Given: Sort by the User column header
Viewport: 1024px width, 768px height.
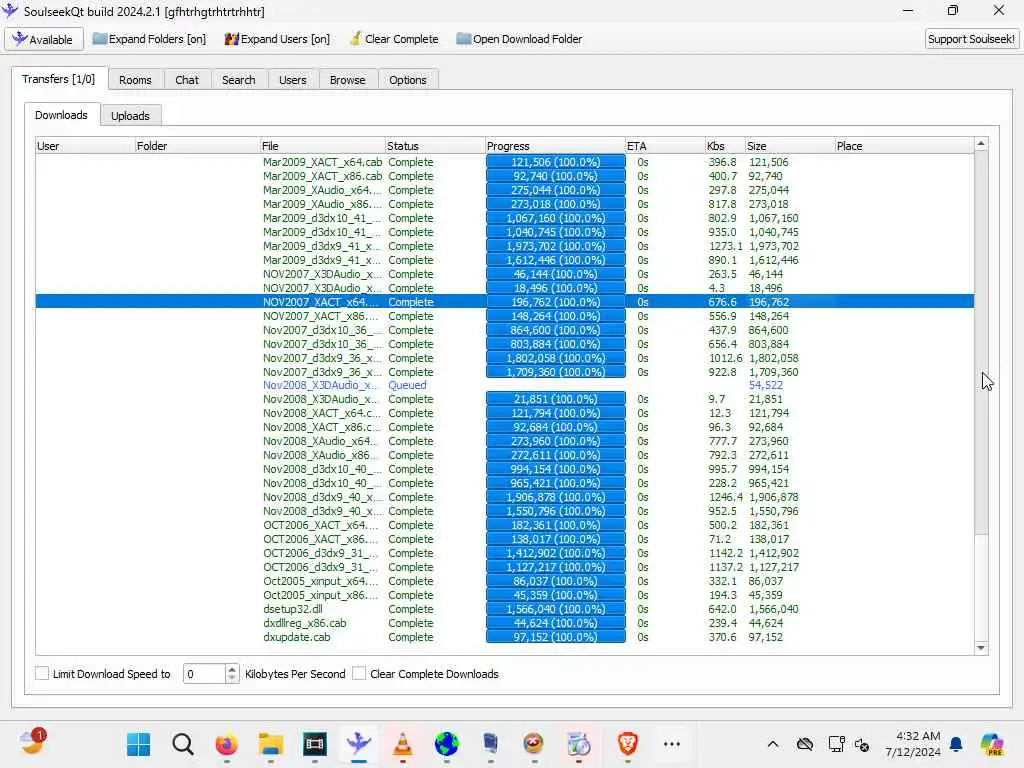Looking at the screenshot, I should click(x=85, y=146).
